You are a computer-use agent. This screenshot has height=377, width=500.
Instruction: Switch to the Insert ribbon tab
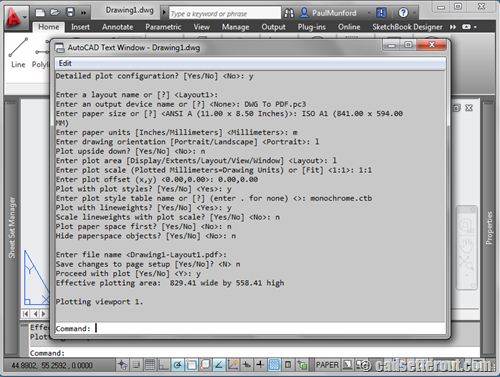[x=80, y=27]
